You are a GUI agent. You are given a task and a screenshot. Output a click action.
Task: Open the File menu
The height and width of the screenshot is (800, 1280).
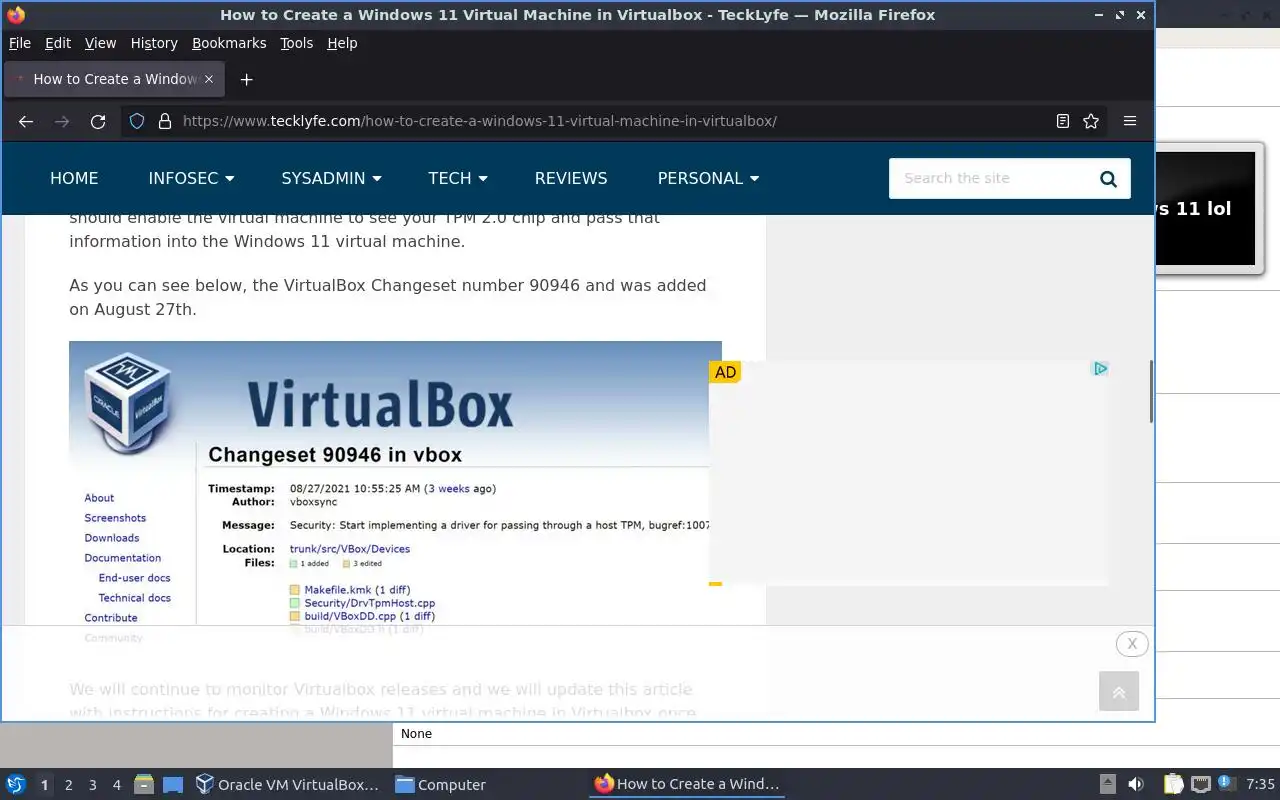20,43
